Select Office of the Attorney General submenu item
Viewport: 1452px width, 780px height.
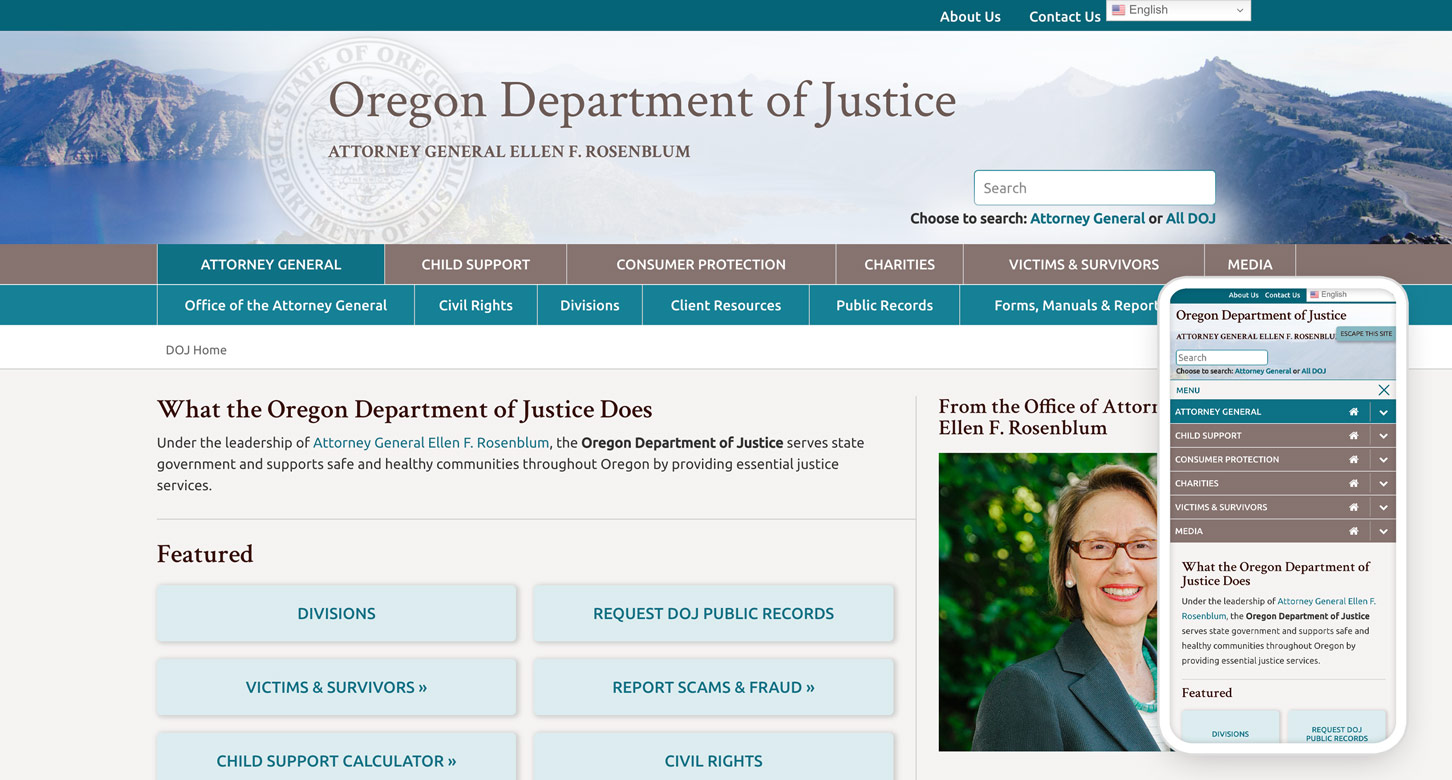point(286,305)
